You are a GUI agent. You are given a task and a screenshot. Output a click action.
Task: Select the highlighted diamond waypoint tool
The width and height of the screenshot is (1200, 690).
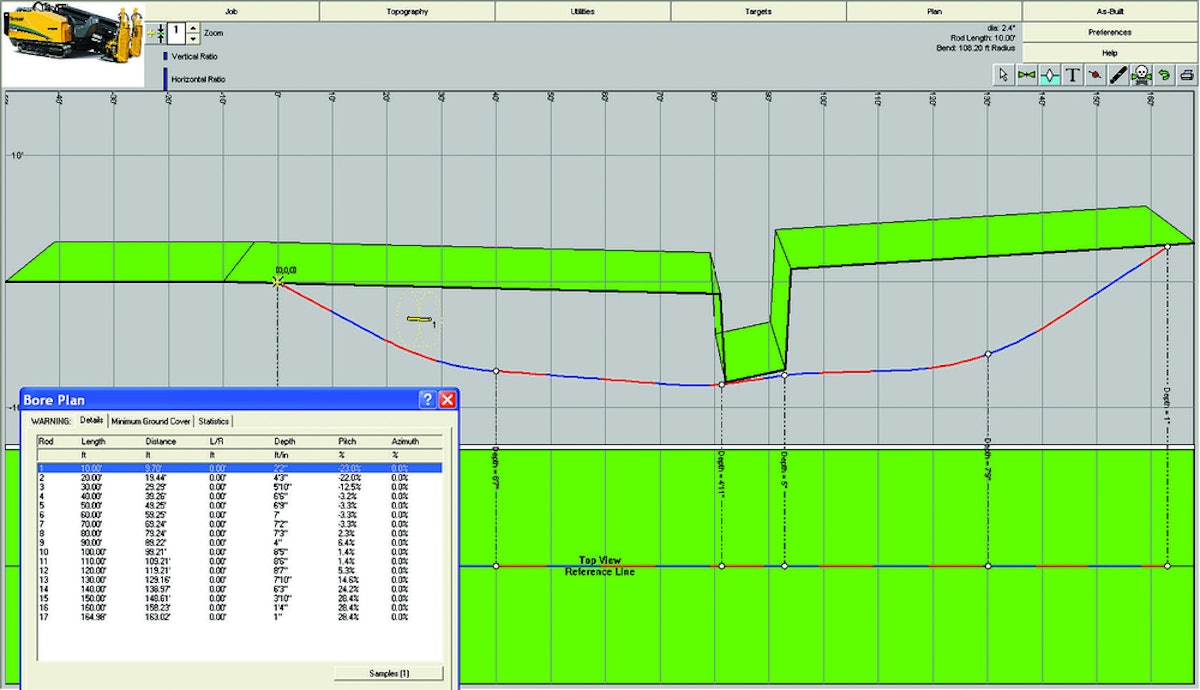tap(1050, 73)
